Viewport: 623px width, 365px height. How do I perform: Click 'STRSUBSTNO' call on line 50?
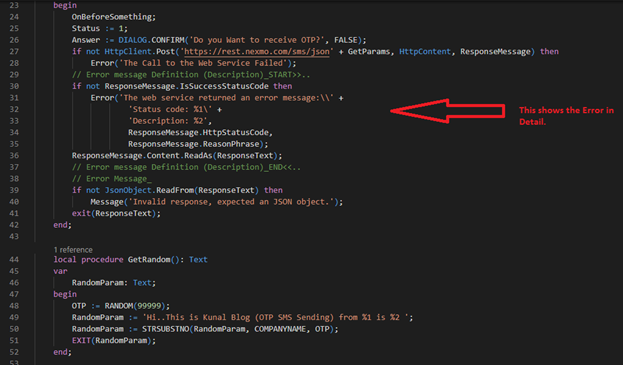pyautogui.click(x=165, y=329)
